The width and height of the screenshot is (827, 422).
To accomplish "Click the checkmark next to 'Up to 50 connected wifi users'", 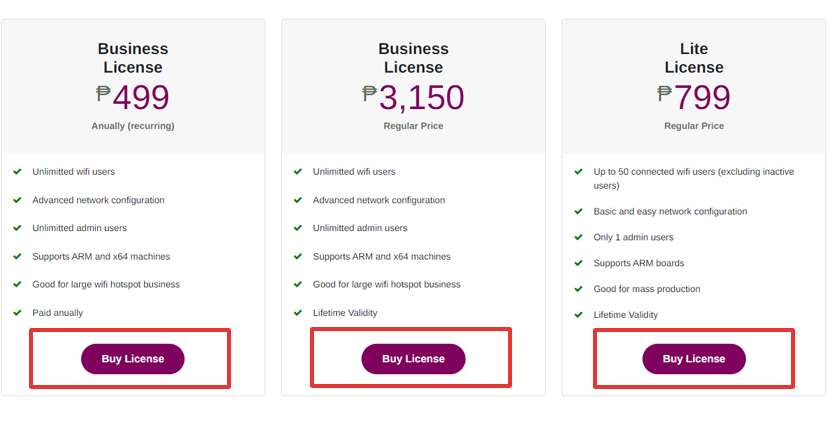I will point(579,172).
